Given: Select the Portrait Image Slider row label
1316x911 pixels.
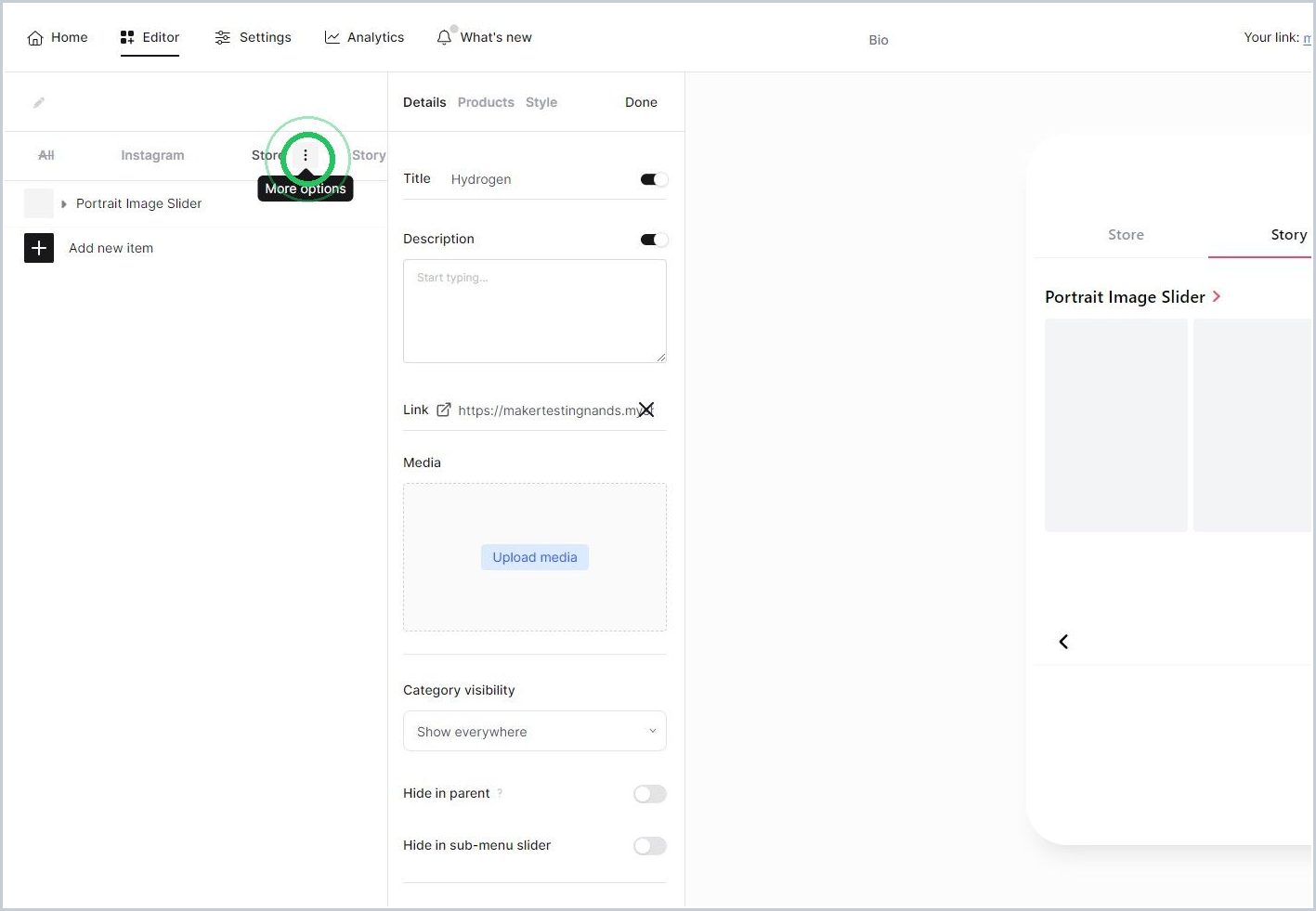Looking at the screenshot, I should (x=138, y=203).
